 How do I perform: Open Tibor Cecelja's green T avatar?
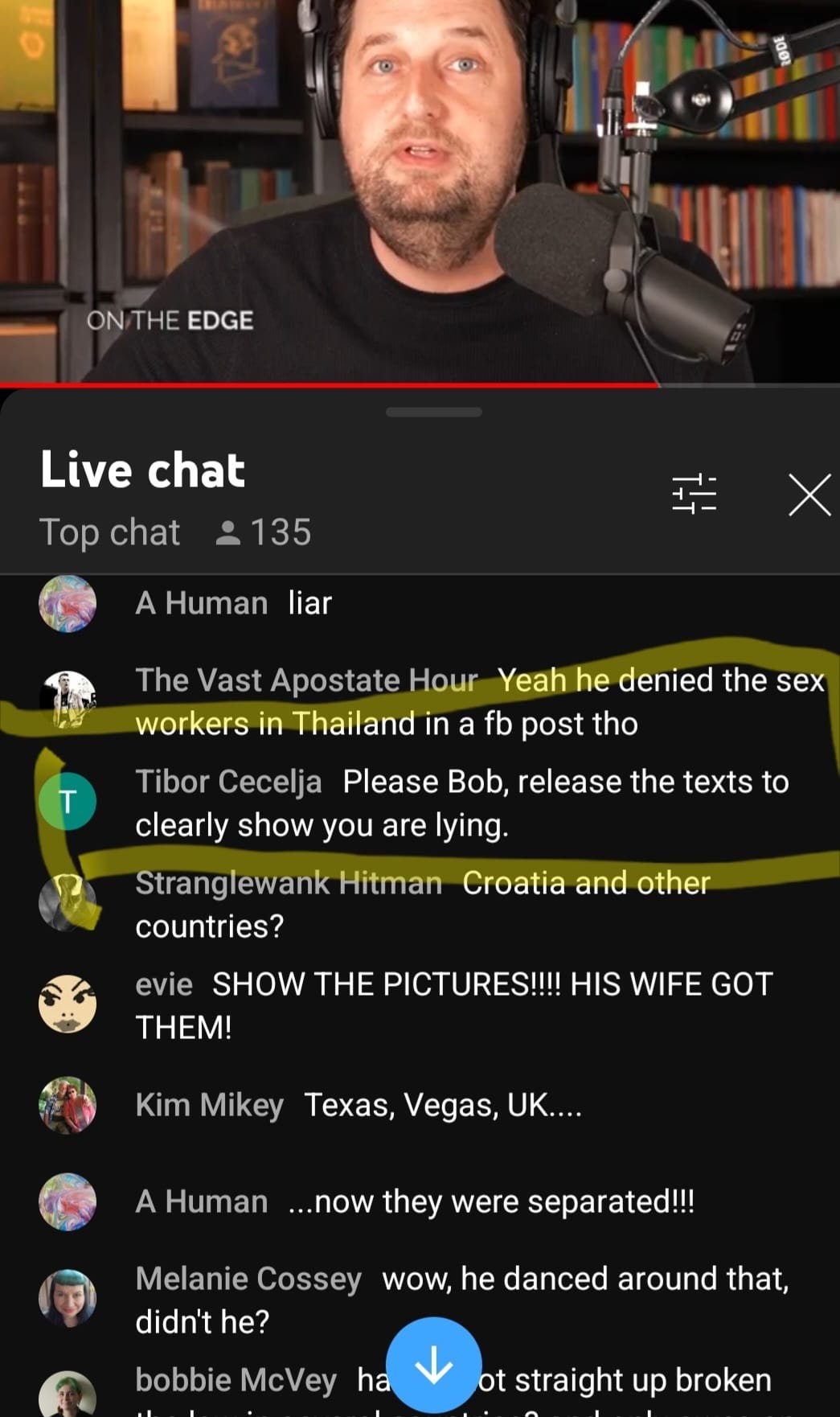(x=68, y=801)
